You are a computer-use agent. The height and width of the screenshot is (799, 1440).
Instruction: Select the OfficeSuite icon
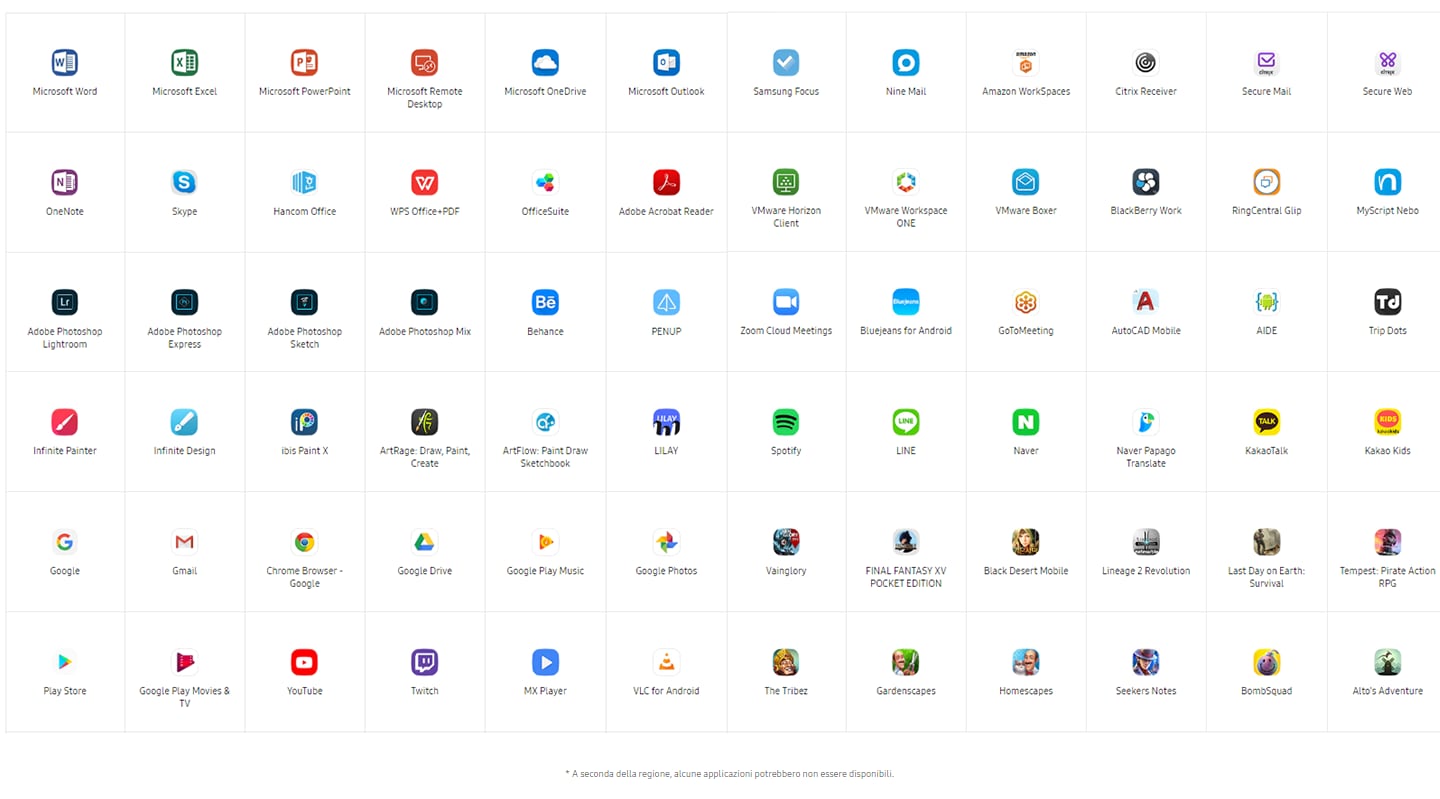[x=545, y=182]
